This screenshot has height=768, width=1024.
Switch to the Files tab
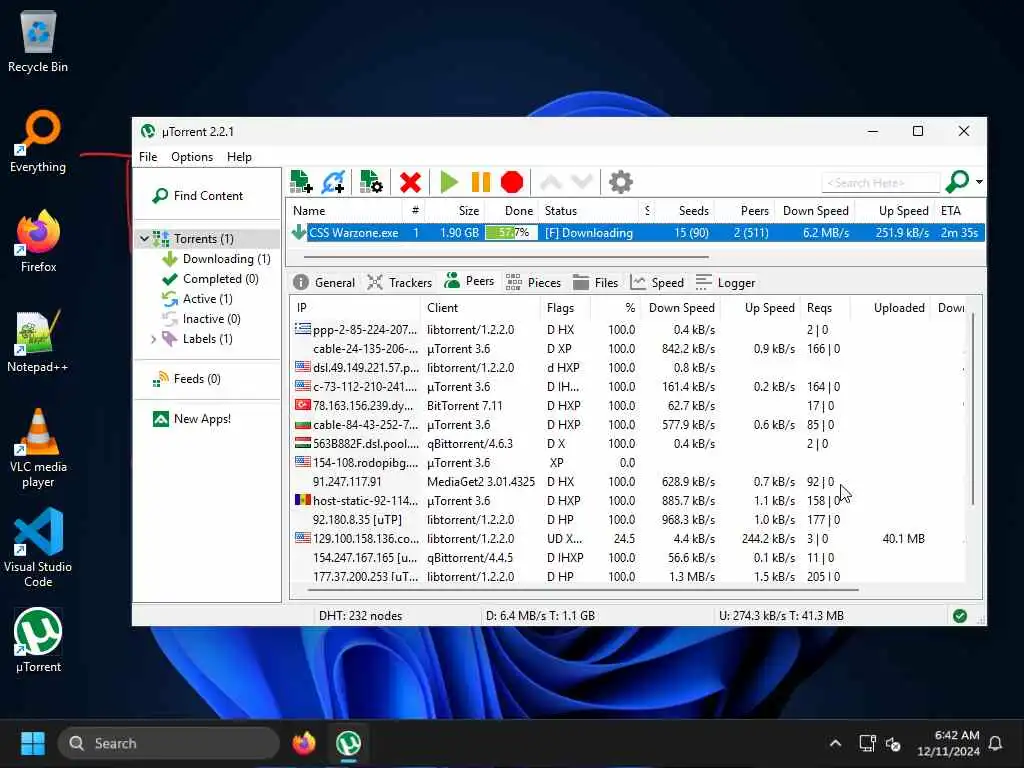595,283
